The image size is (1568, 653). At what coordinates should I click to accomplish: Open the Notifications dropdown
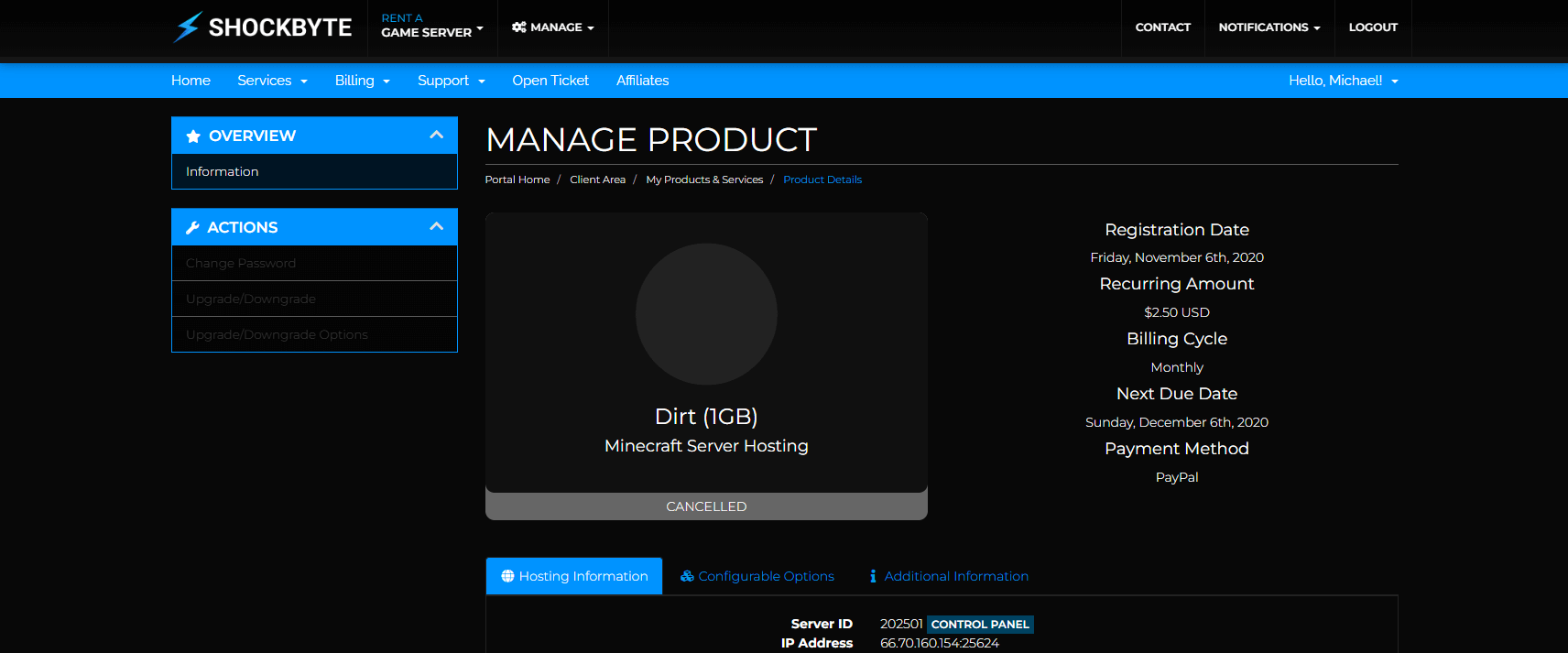point(1269,27)
